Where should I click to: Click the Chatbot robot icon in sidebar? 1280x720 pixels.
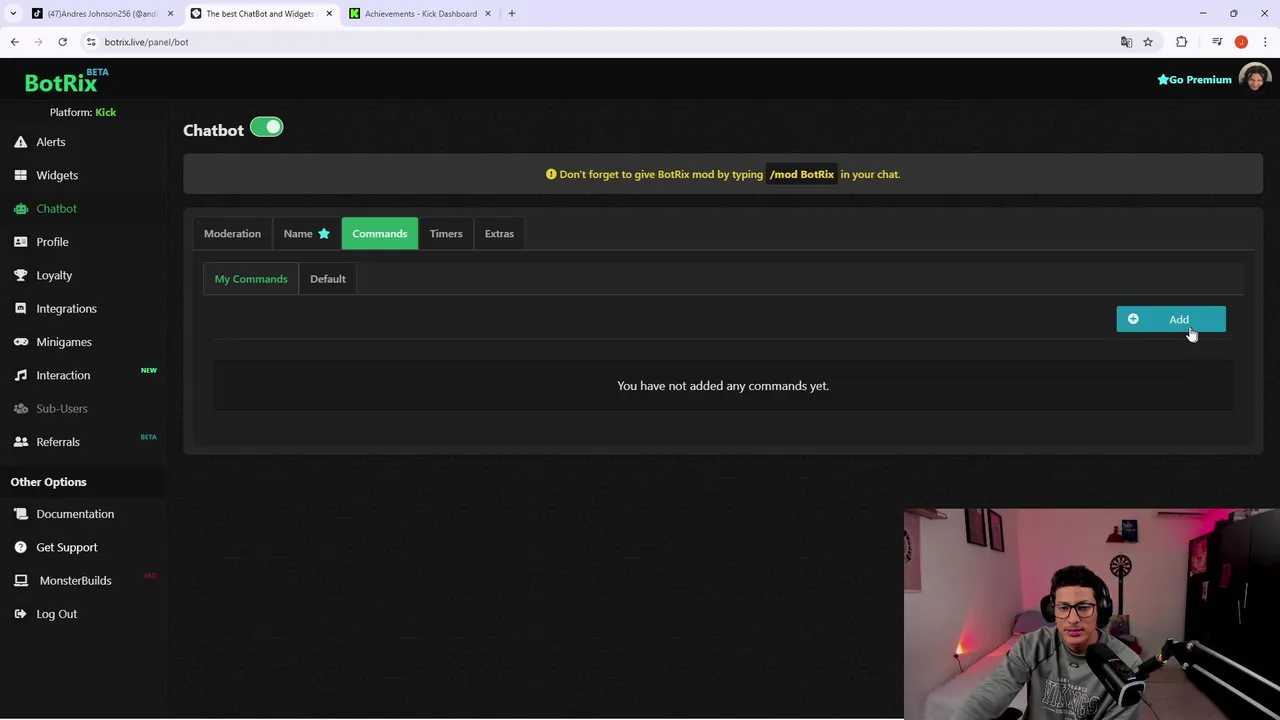(20, 208)
